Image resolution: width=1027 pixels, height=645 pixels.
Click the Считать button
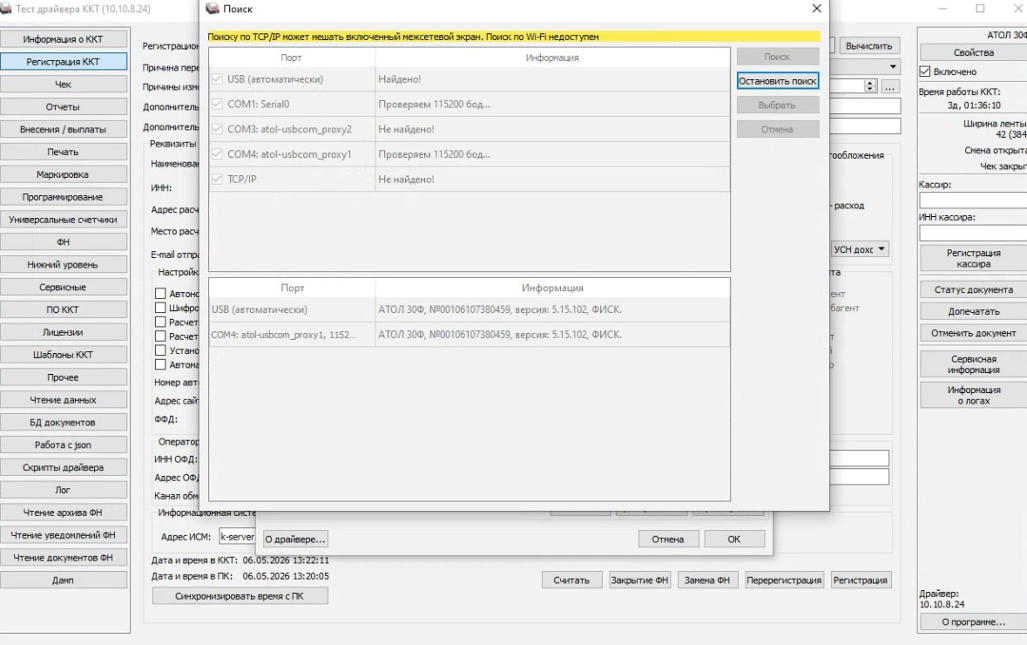point(572,580)
